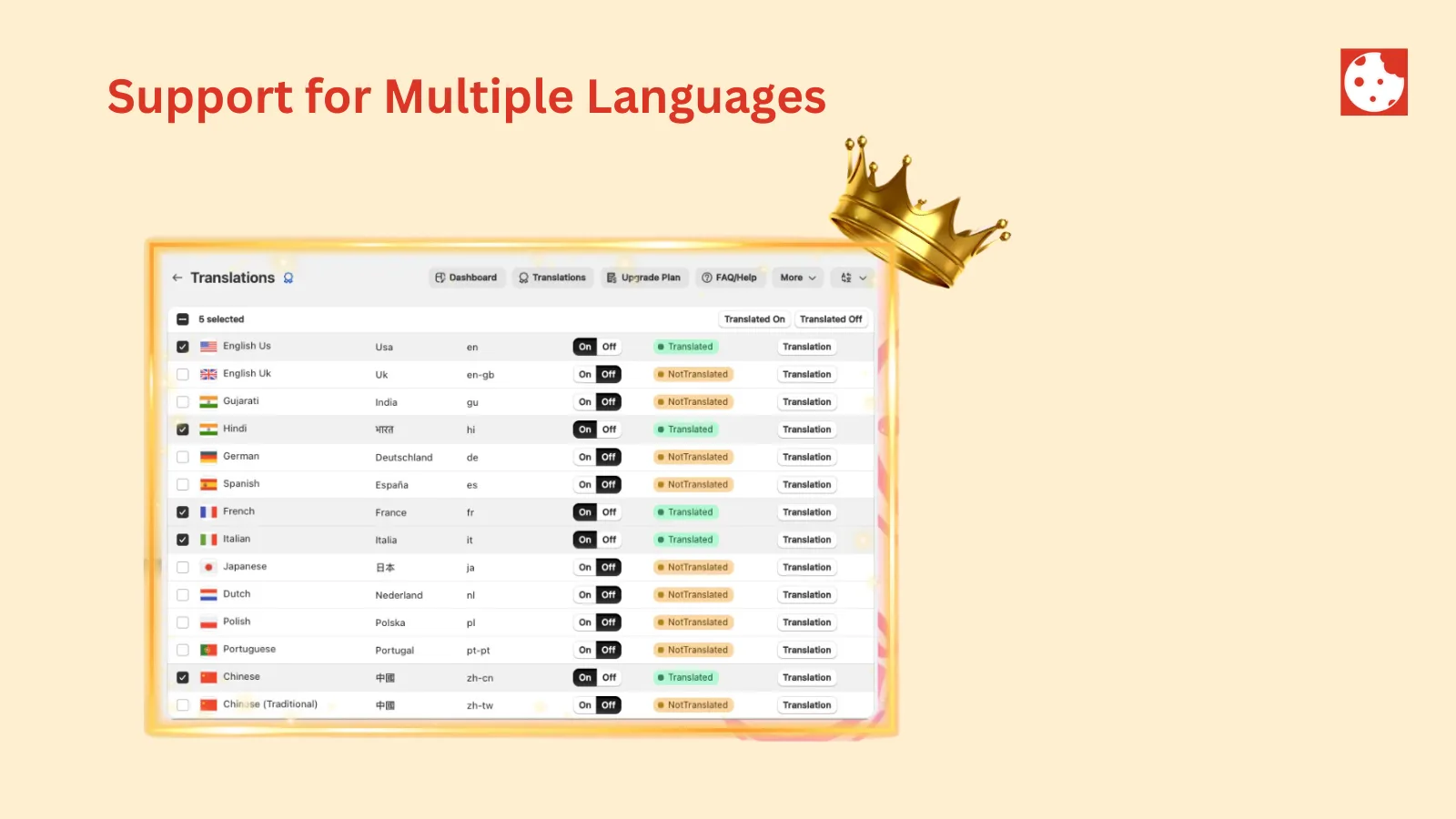1456x819 pixels.
Task: Click the Upgrade Plan button
Action: 644,278
